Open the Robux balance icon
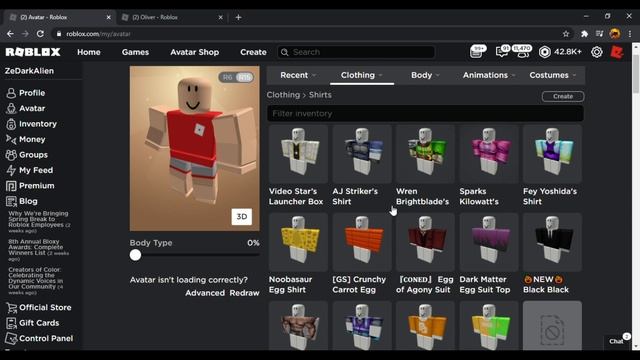The width and height of the screenshot is (640, 360). coord(544,52)
